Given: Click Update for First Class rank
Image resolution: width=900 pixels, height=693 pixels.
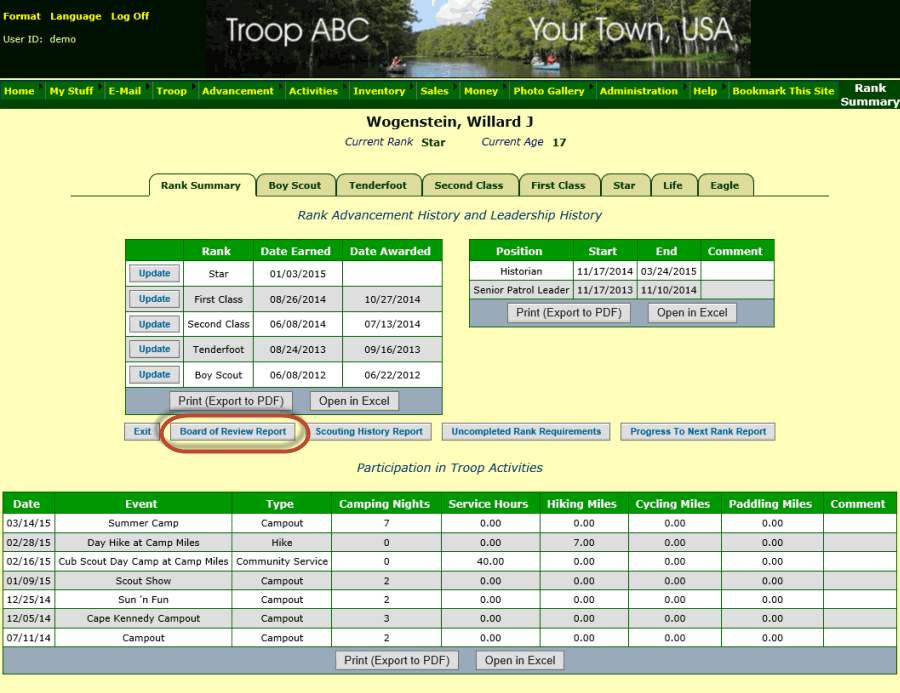Looking at the screenshot, I should pos(154,299).
